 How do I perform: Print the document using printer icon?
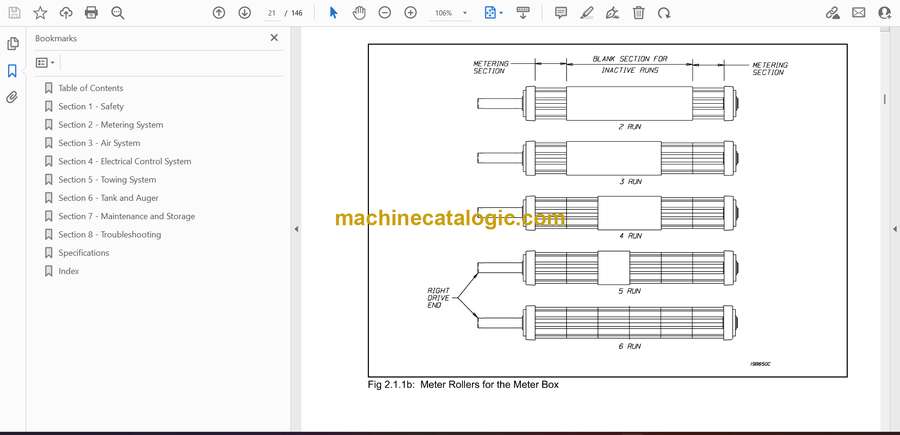[92, 13]
